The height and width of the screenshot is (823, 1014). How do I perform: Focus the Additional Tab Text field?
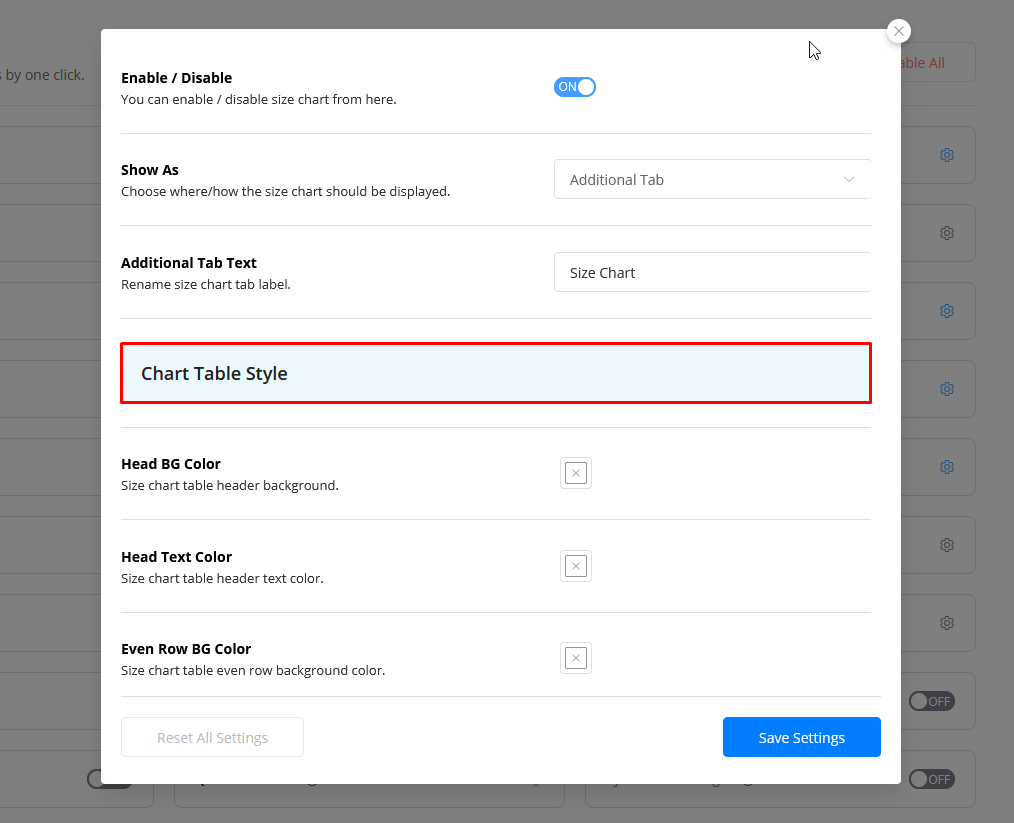pos(712,273)
